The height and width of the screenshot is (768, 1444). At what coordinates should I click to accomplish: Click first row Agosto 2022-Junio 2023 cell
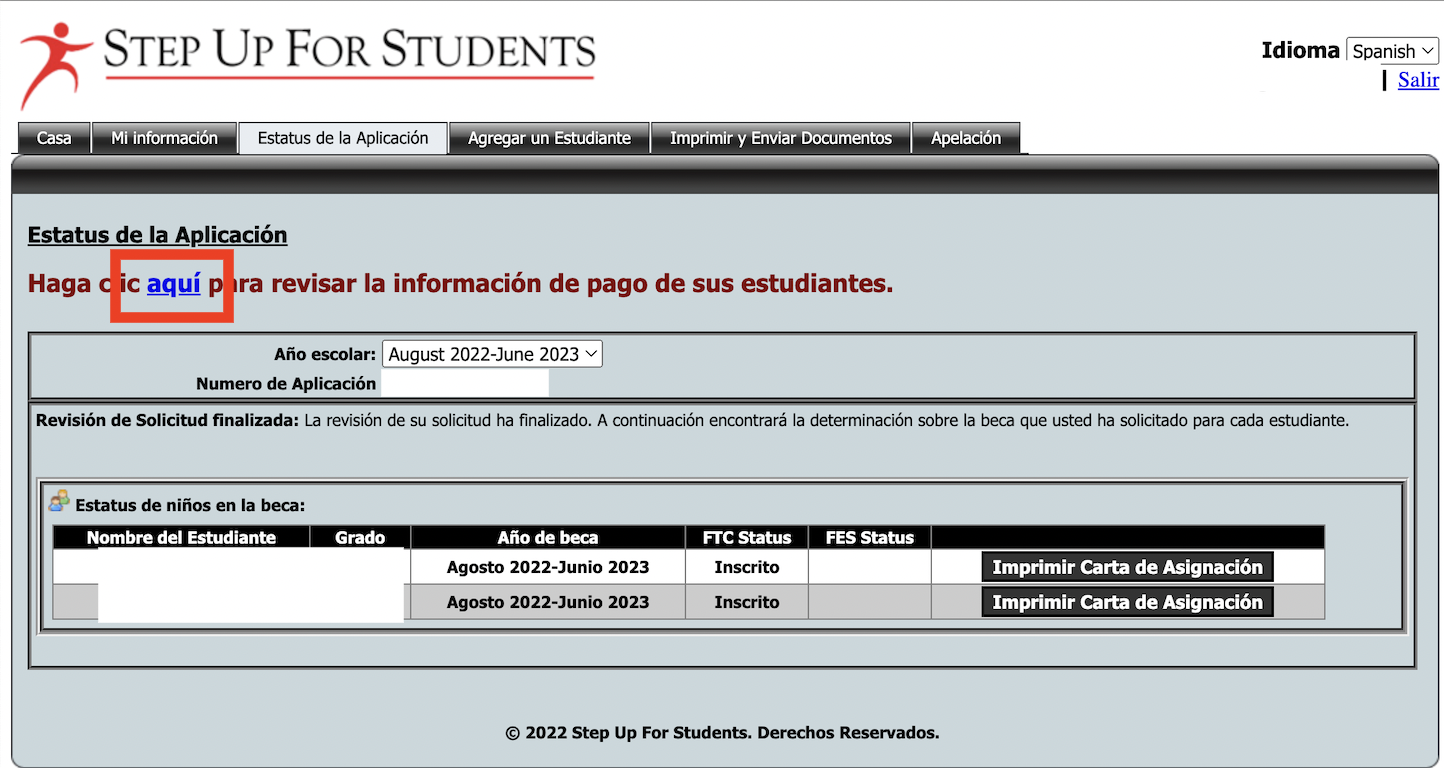(x=548, y=567)
